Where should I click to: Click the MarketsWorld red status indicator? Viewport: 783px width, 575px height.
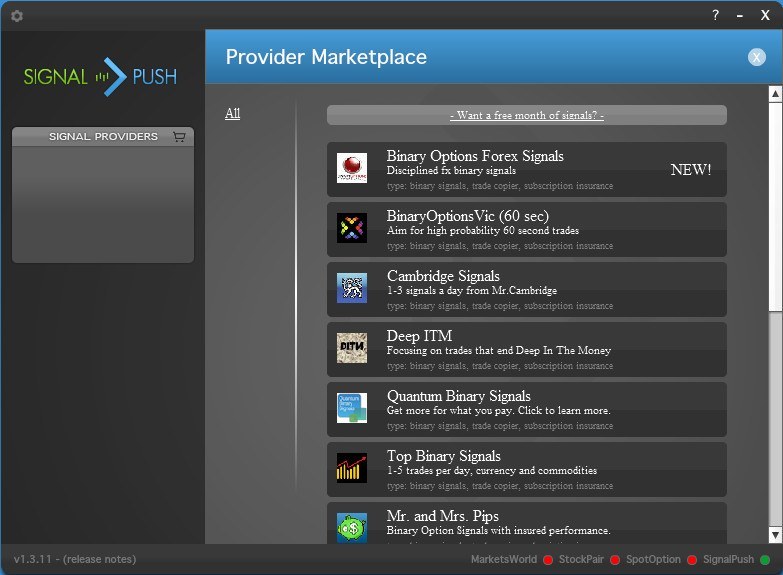coord(548,560)
